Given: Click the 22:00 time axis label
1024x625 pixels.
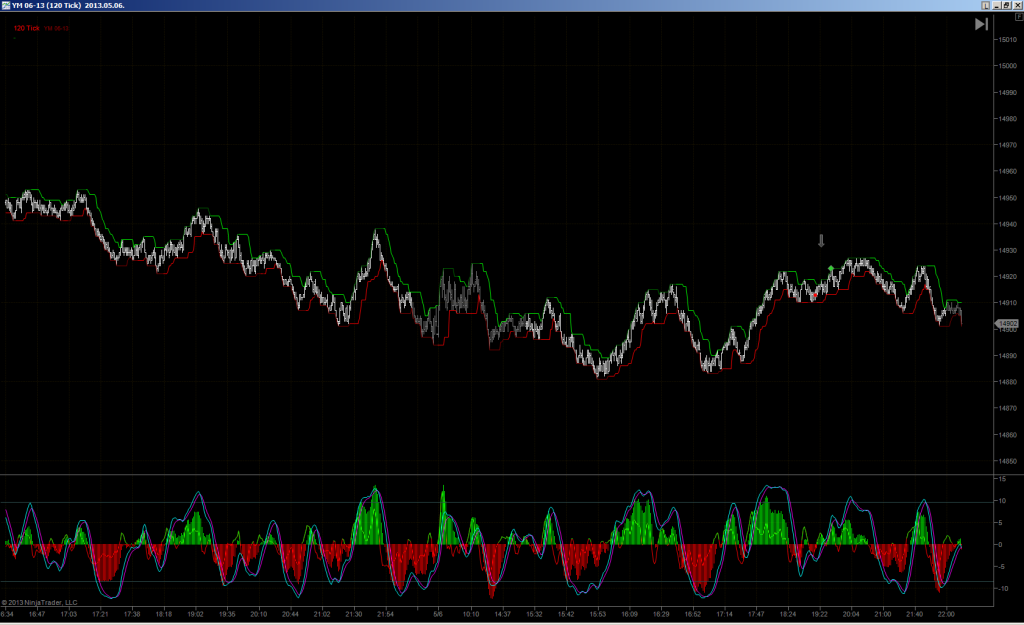Looking at the screenshot, I should (x=946, y=614).
